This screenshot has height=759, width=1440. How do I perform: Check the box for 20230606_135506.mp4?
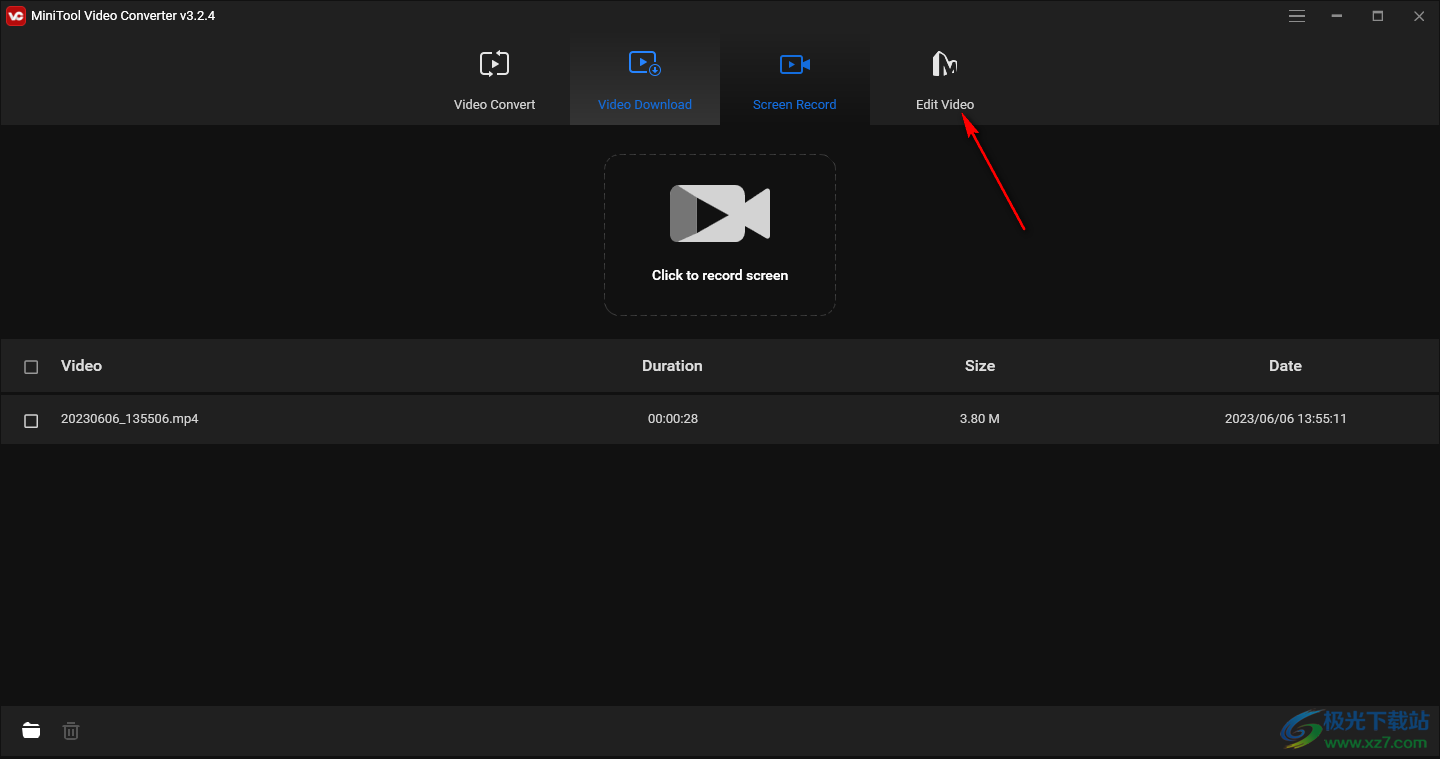[x=31, y=421]
